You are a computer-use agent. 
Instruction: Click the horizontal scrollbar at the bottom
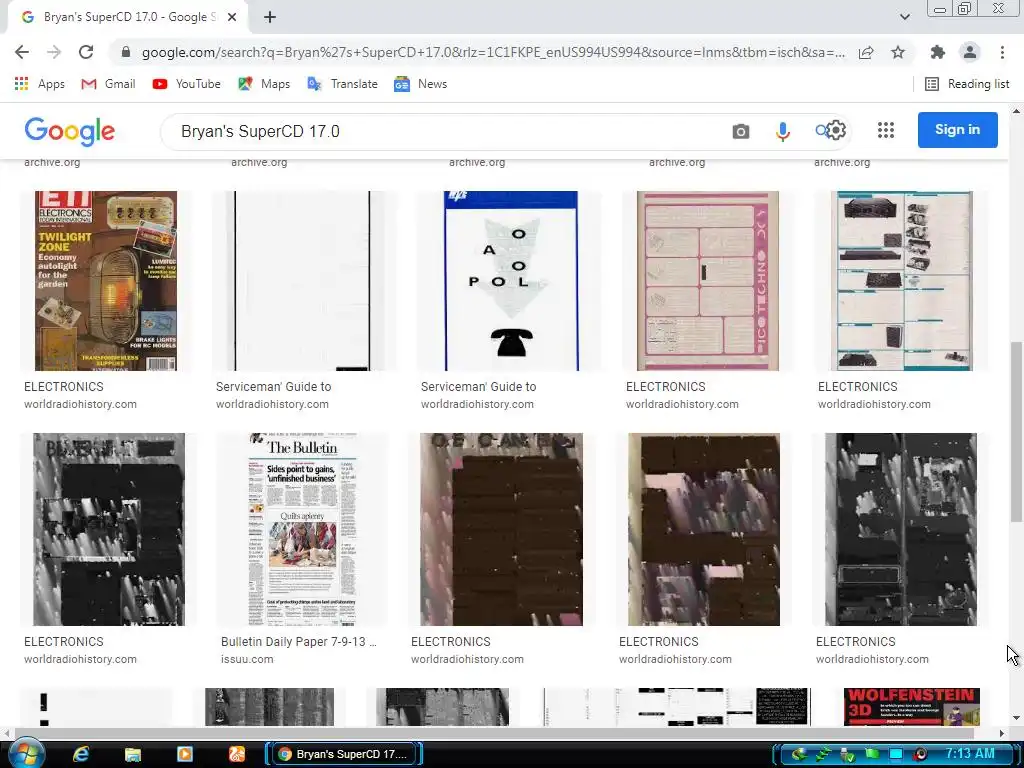(x=494, y=733)
